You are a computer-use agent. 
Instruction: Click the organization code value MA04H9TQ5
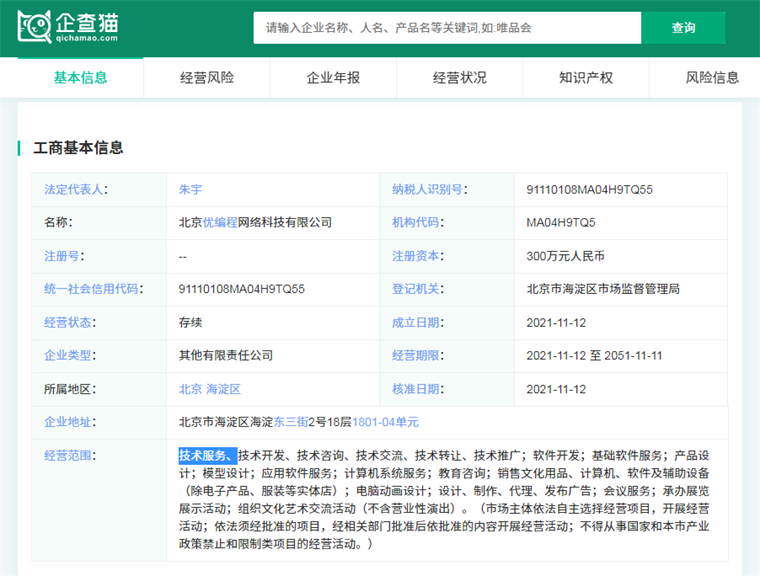pyautogui.click(x=561, y=223)
